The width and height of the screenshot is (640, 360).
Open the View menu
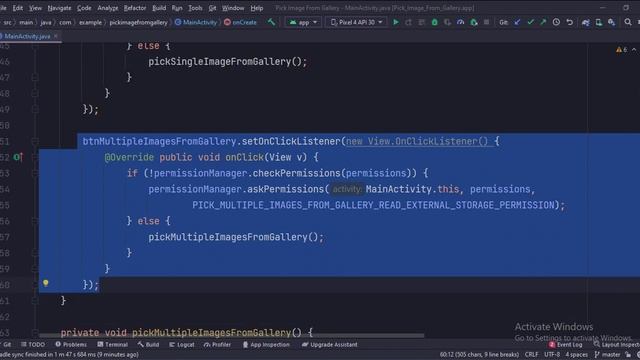tap(35, 8)
